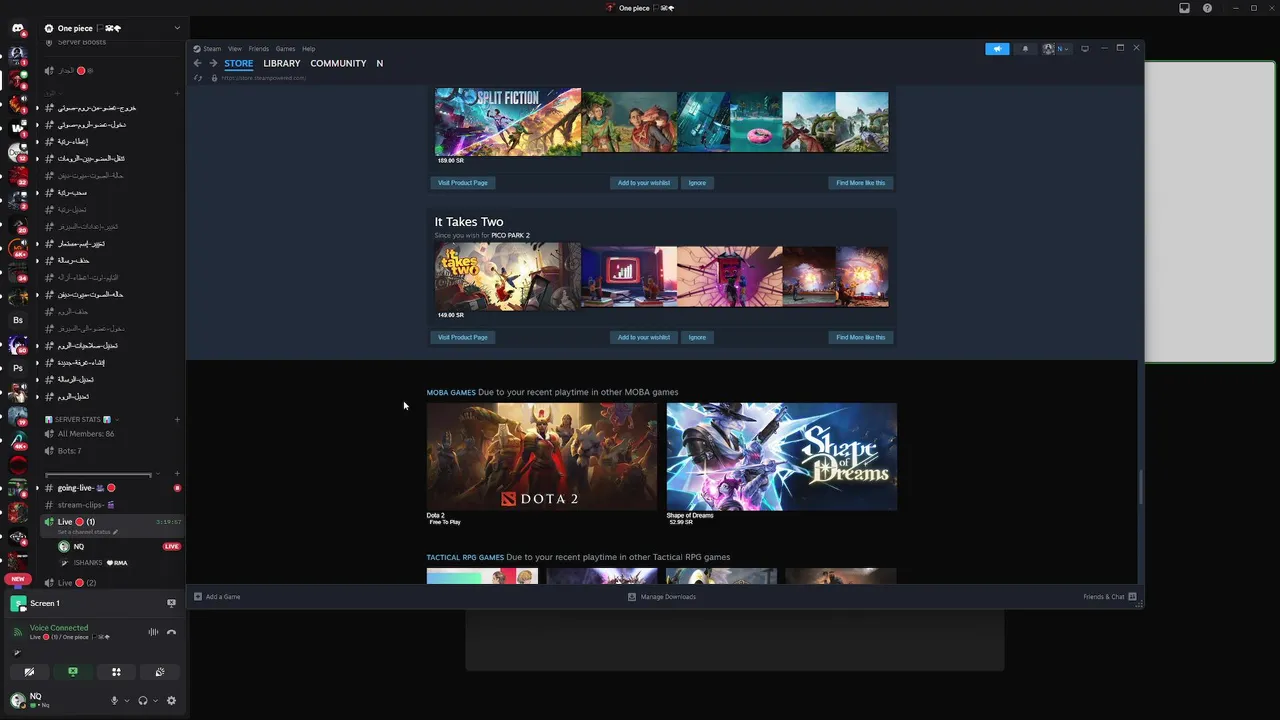Image resolution: width=1280 pixels, height=720 pixels.
Task: Switch Steam to Big Picture mode icon
Action: click(x=1085, y=48)
